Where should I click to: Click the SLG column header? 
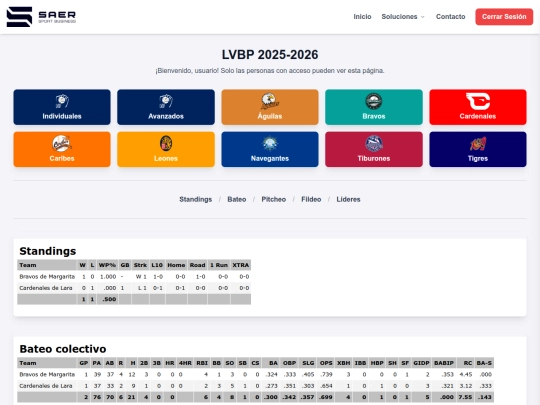308,363
